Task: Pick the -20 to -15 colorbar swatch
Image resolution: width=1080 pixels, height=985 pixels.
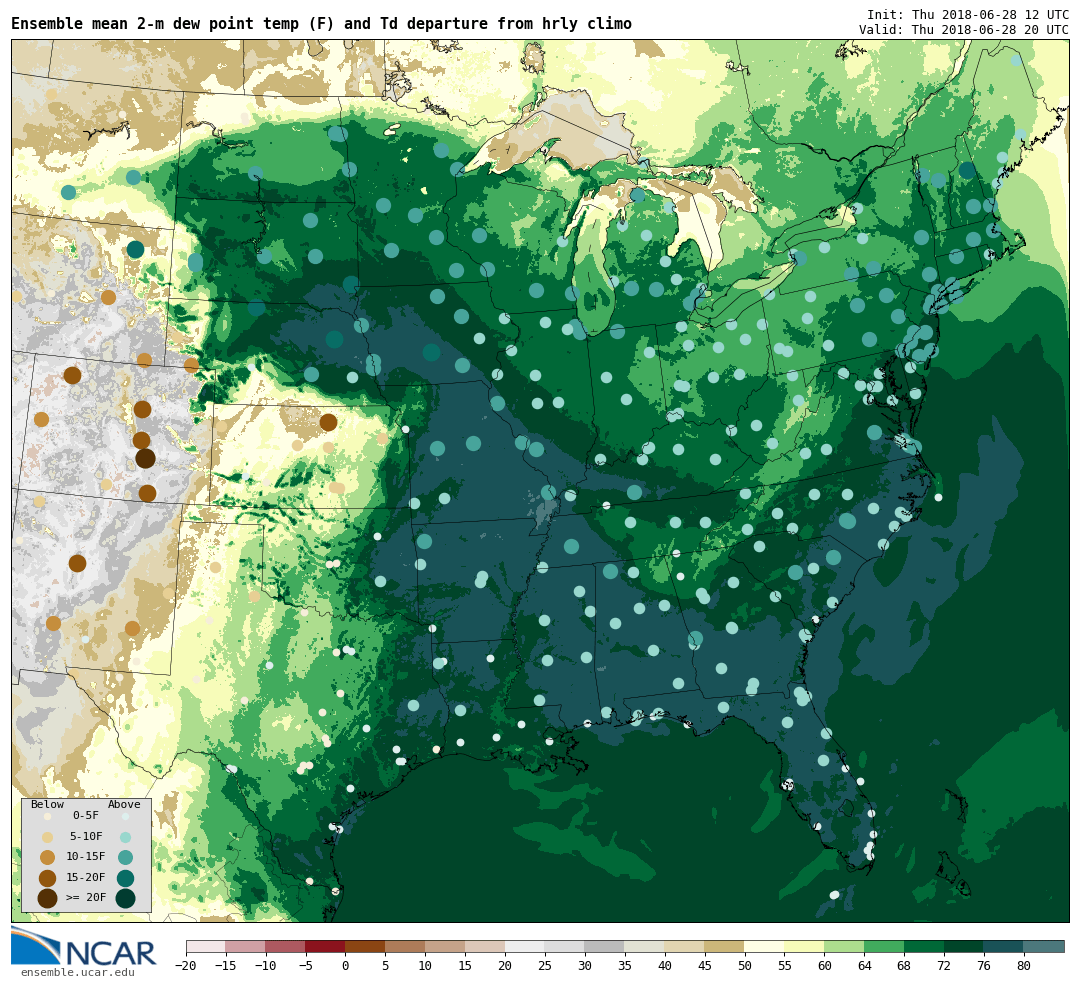Action: pos(206,946)
